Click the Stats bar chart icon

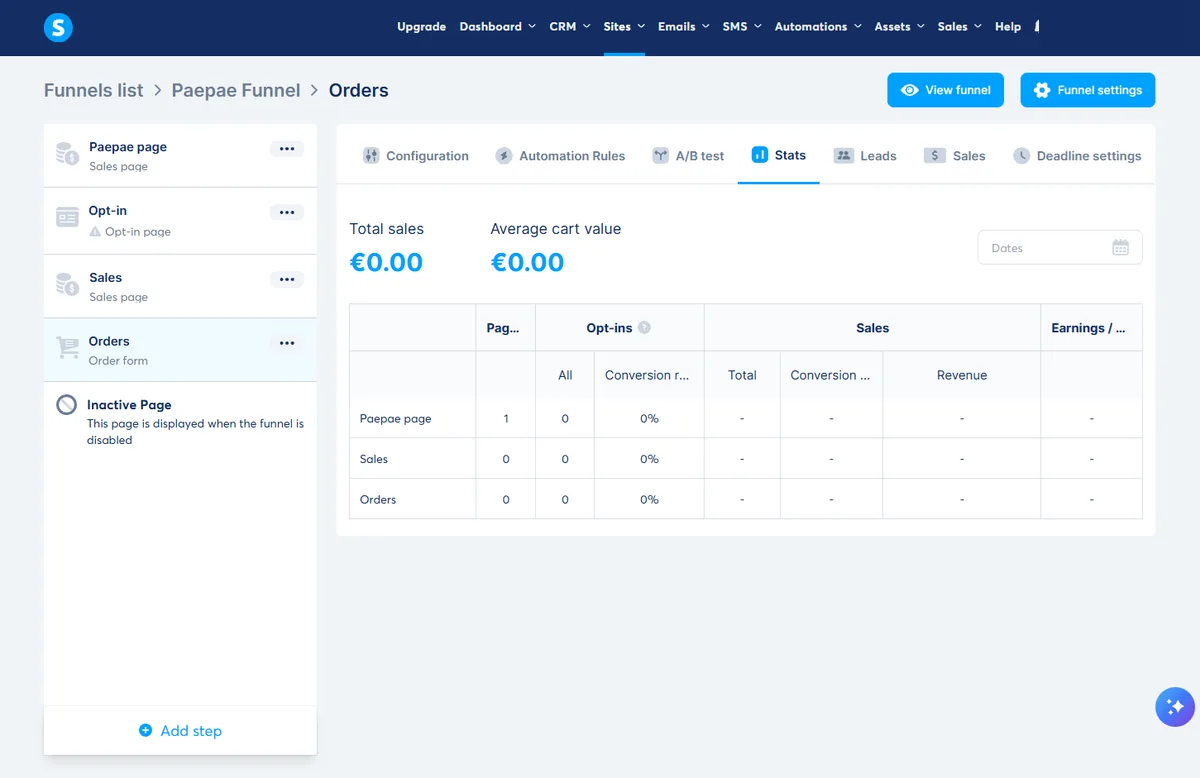pyautogui.click(x=760, y=155)
